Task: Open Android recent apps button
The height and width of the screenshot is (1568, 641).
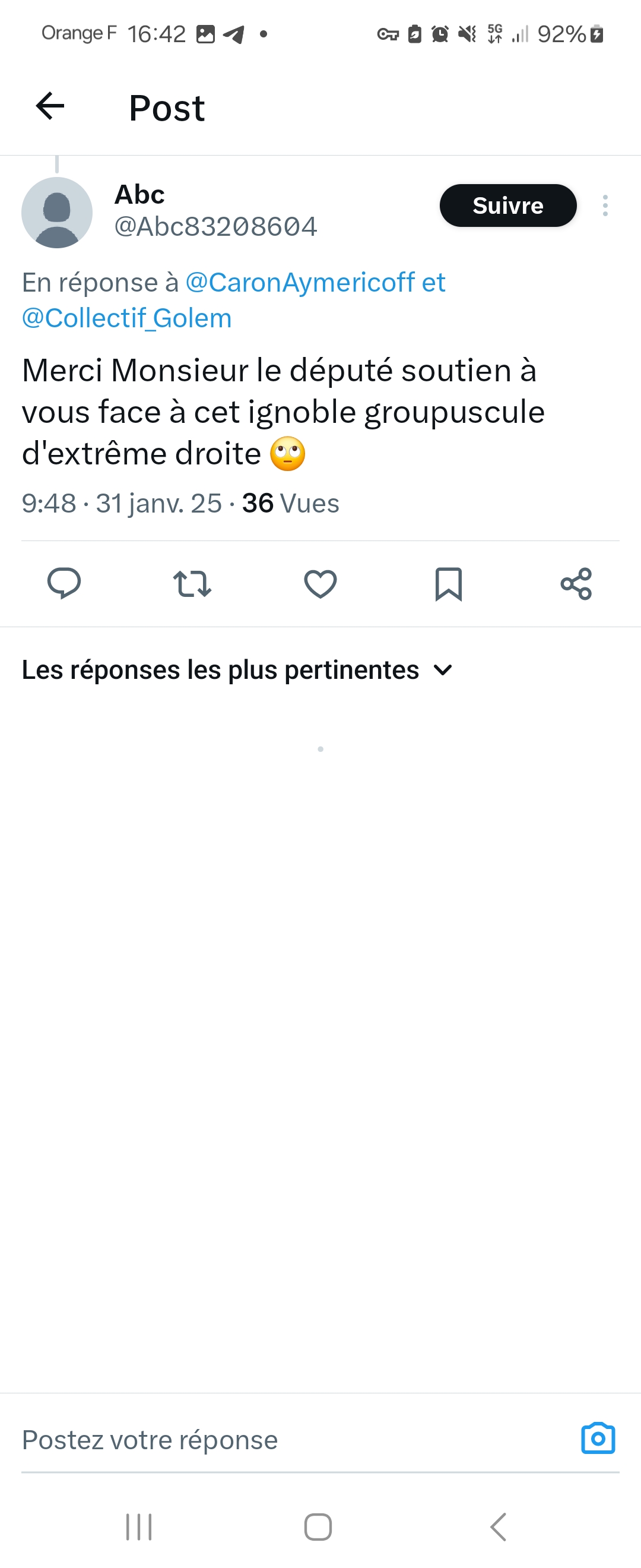Action: [139, 1526]
